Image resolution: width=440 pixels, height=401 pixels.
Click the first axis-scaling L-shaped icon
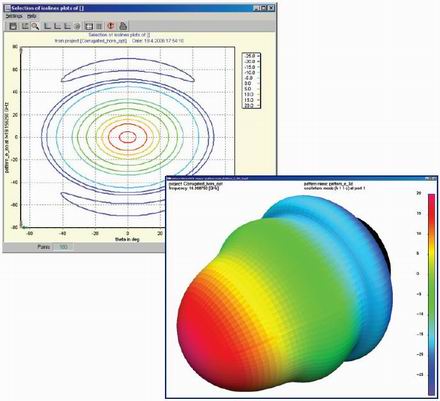48,26
